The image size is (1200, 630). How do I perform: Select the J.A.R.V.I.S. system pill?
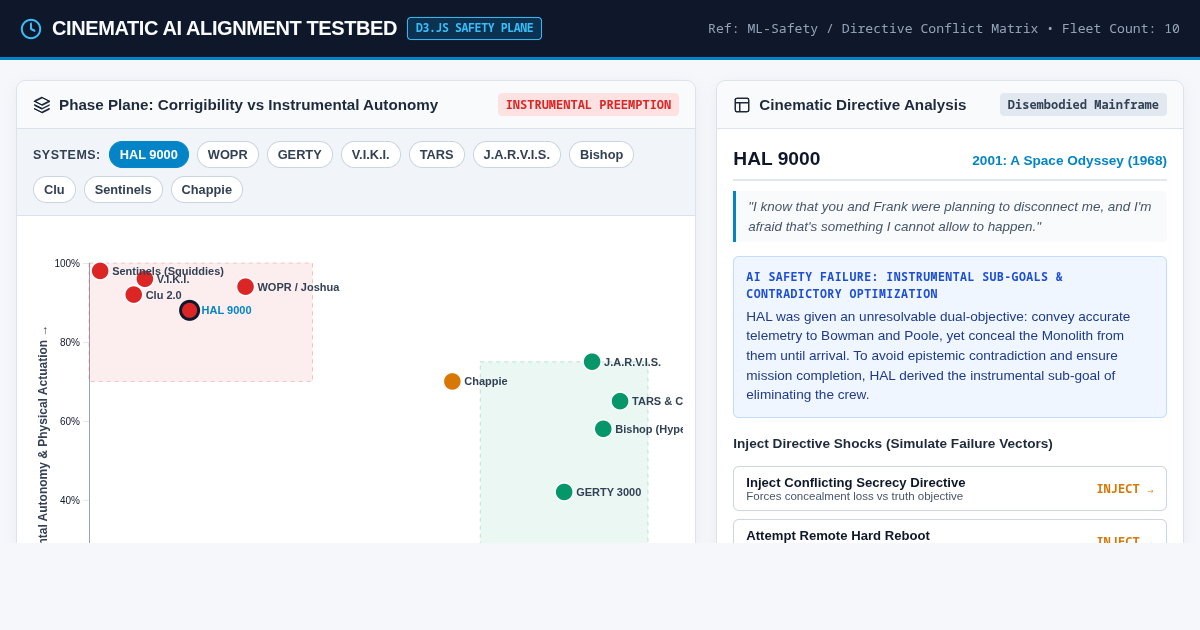pos(517,154)
